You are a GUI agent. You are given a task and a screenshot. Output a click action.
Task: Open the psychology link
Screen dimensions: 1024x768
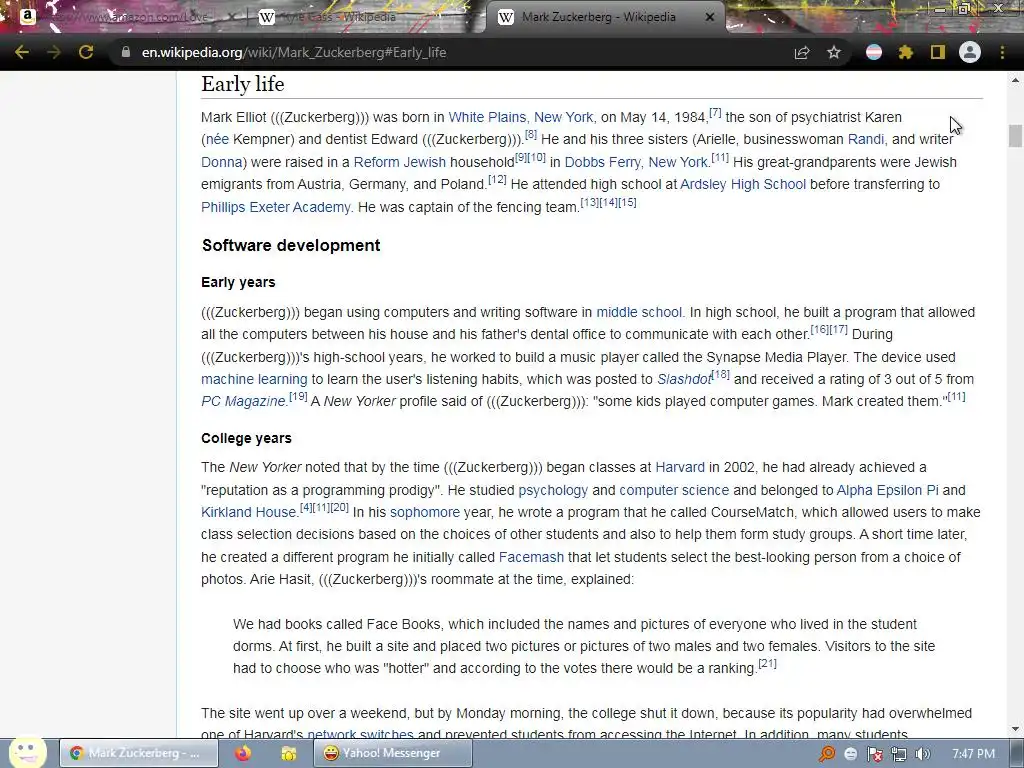(x=552, y=490)
